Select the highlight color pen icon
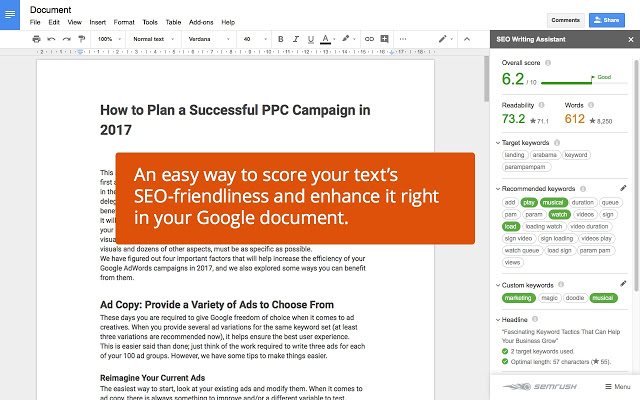Image resolution: width=640 pixels, height=400 pixels. tap(346, 39)
